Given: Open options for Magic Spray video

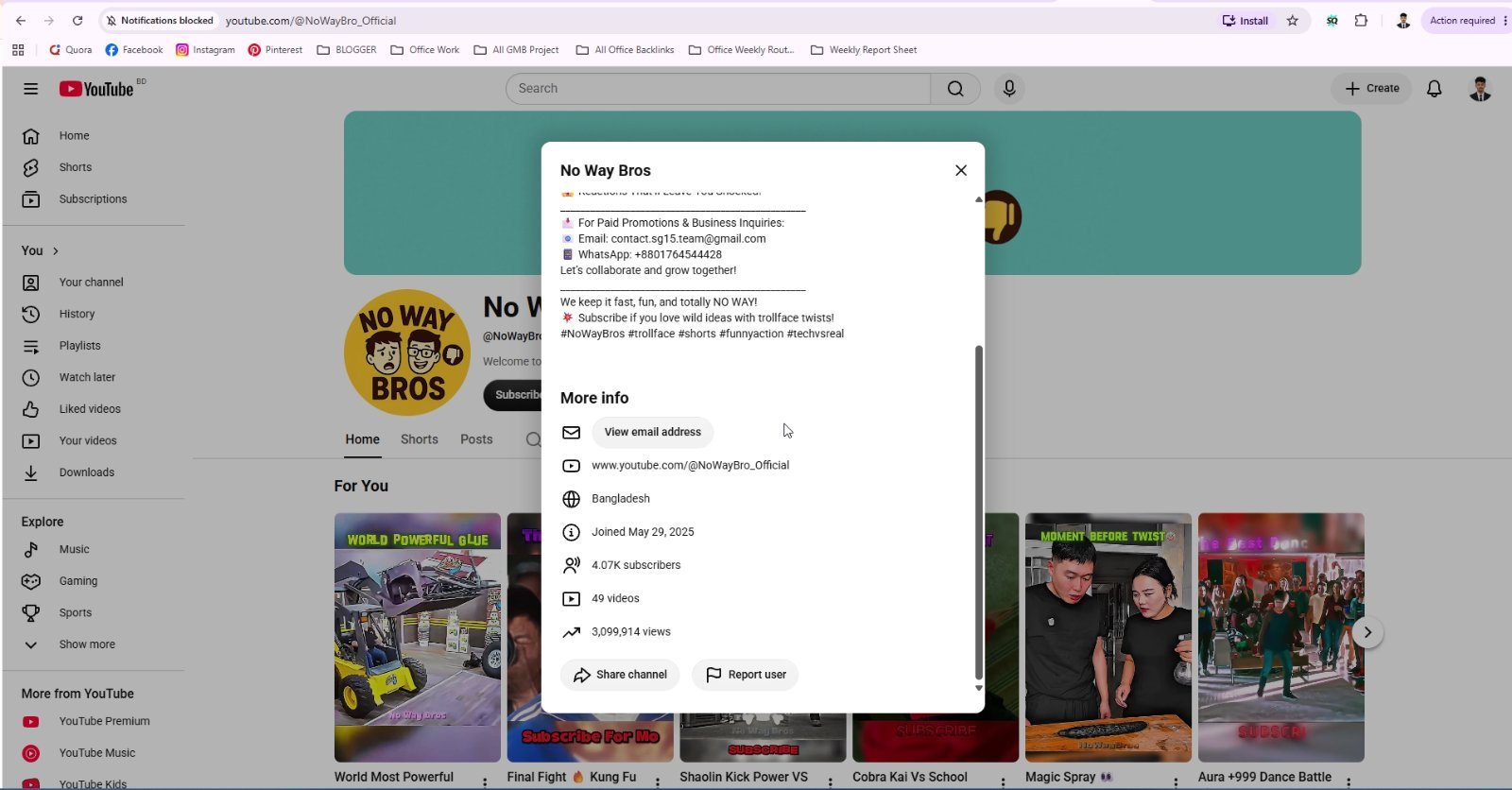Looking at the screenshot, I should (1176, 781).
